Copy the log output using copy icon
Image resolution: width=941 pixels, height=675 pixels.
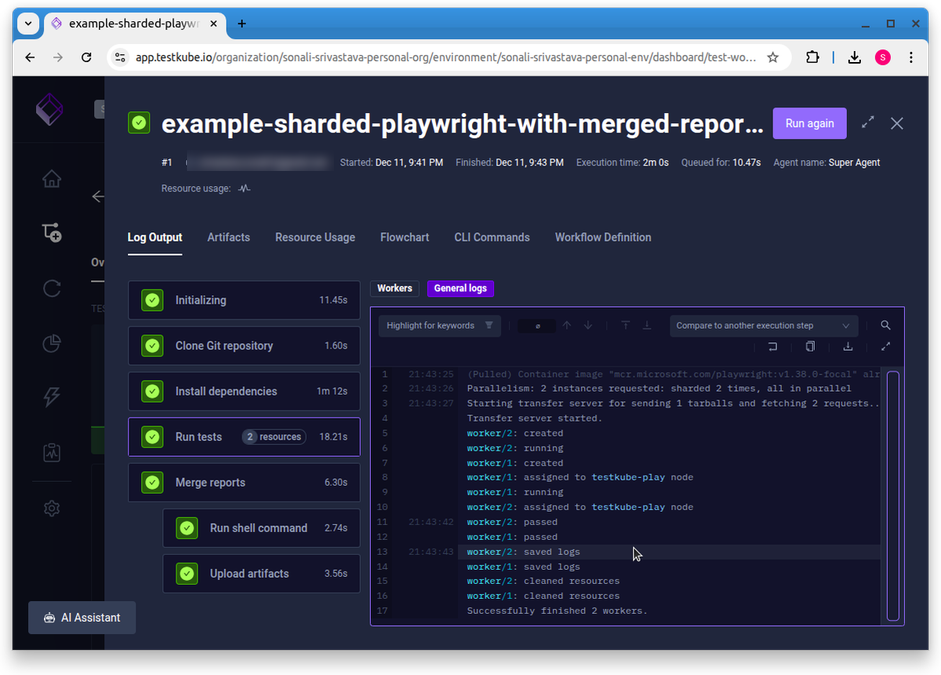pyautogui.click(x=810, y=347)
